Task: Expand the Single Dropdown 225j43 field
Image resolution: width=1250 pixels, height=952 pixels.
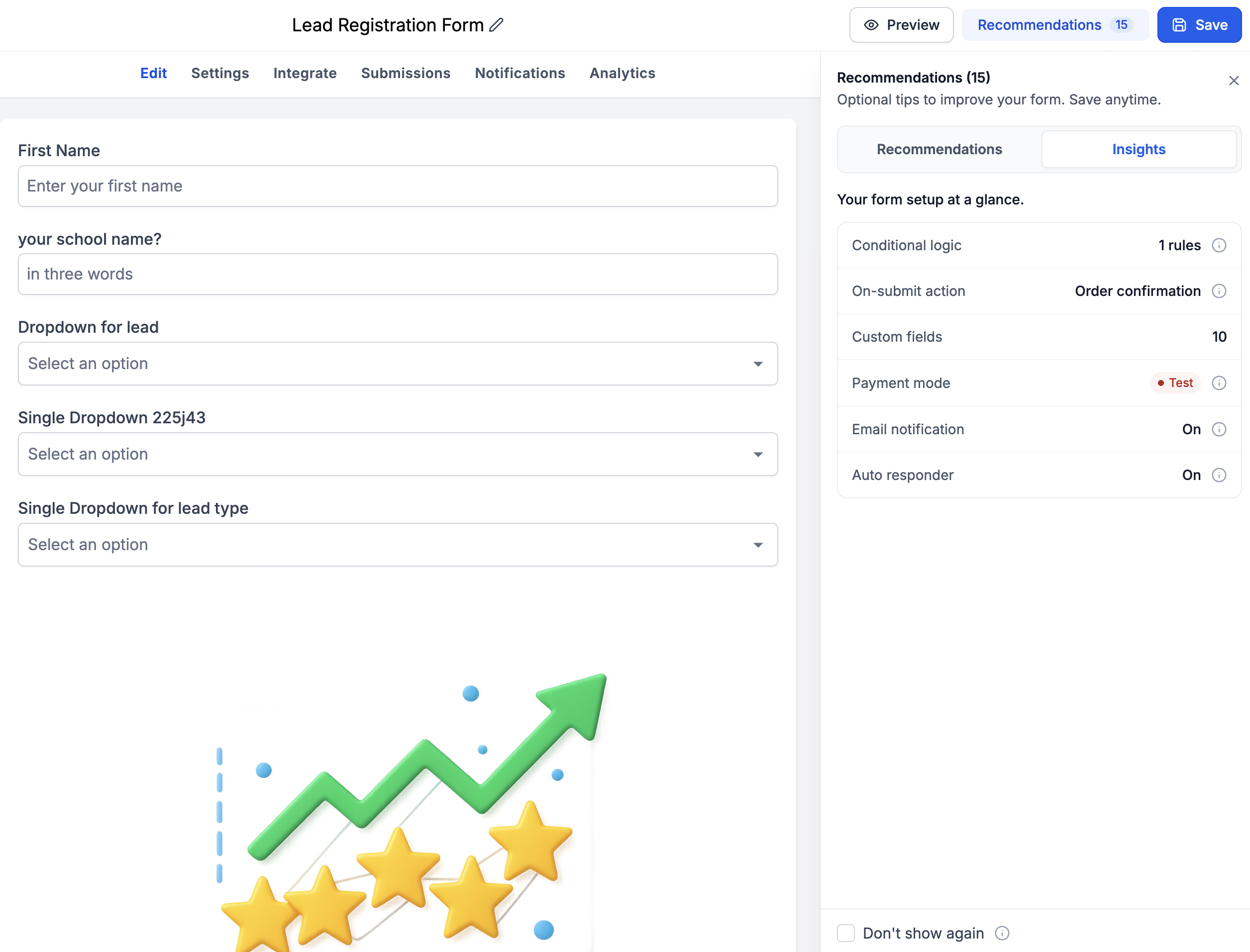Action: point(398,455)
